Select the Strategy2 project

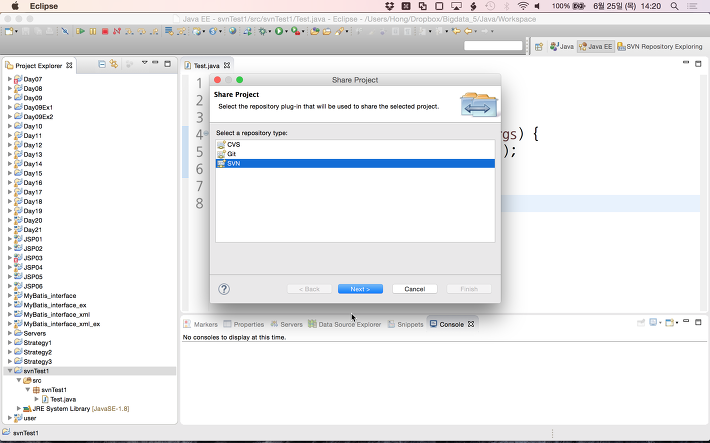pyautogui.click(x=38, y=352)
